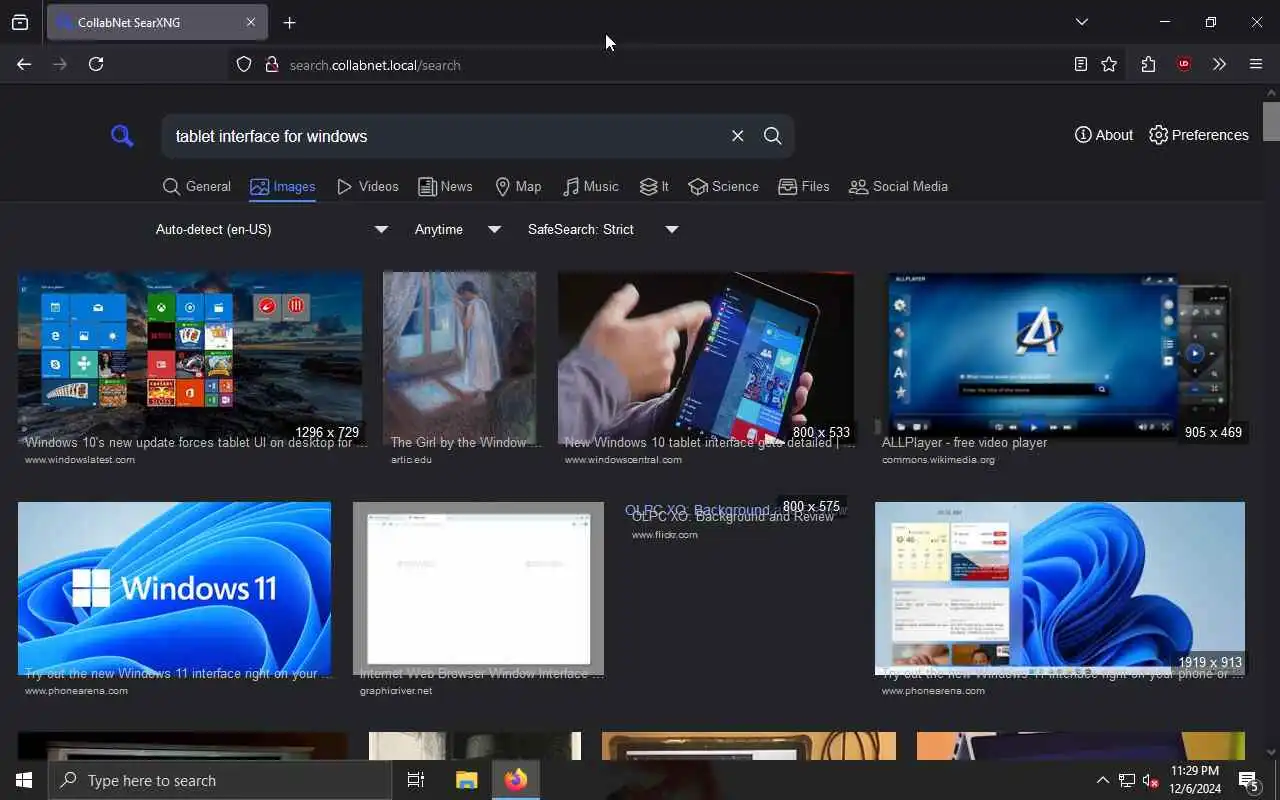Open a new browser tab
This screenshot has height=800, width=1280.
[290, 23]
